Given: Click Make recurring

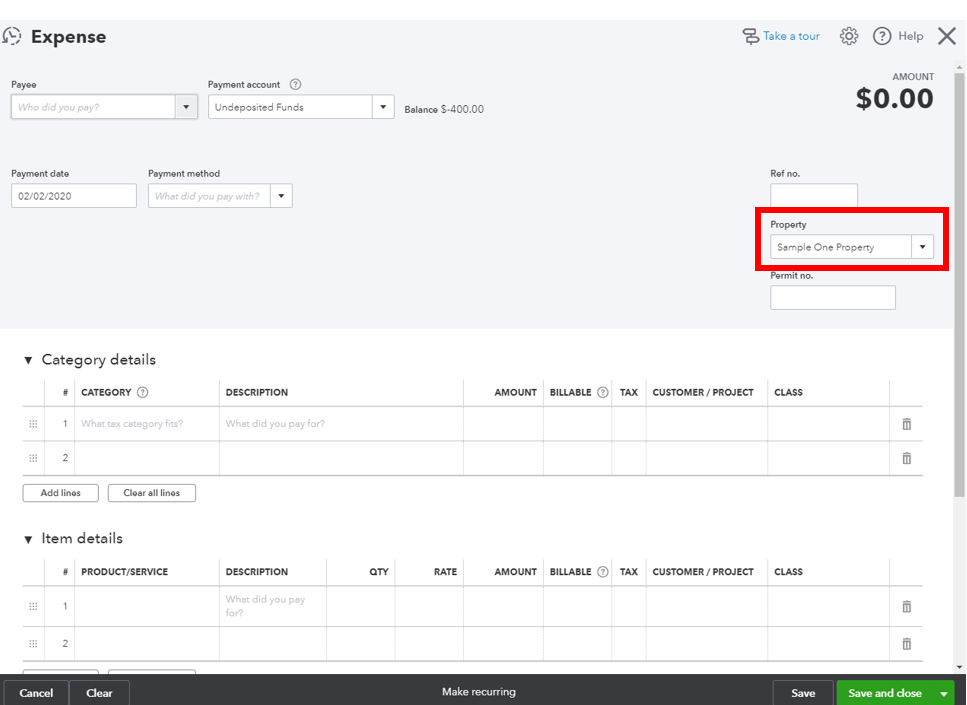Looking at the screenshot, I should point(479,692).
